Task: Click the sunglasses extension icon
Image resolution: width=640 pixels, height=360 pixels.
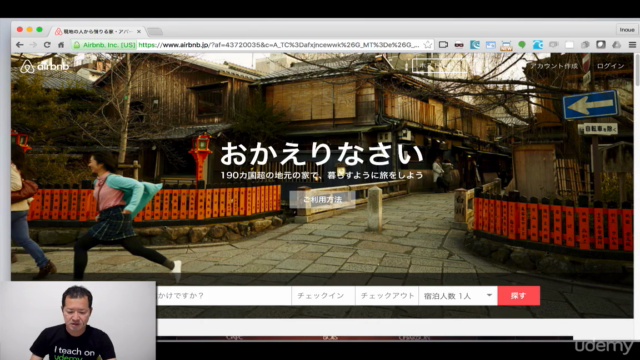Action: (459, 45)
